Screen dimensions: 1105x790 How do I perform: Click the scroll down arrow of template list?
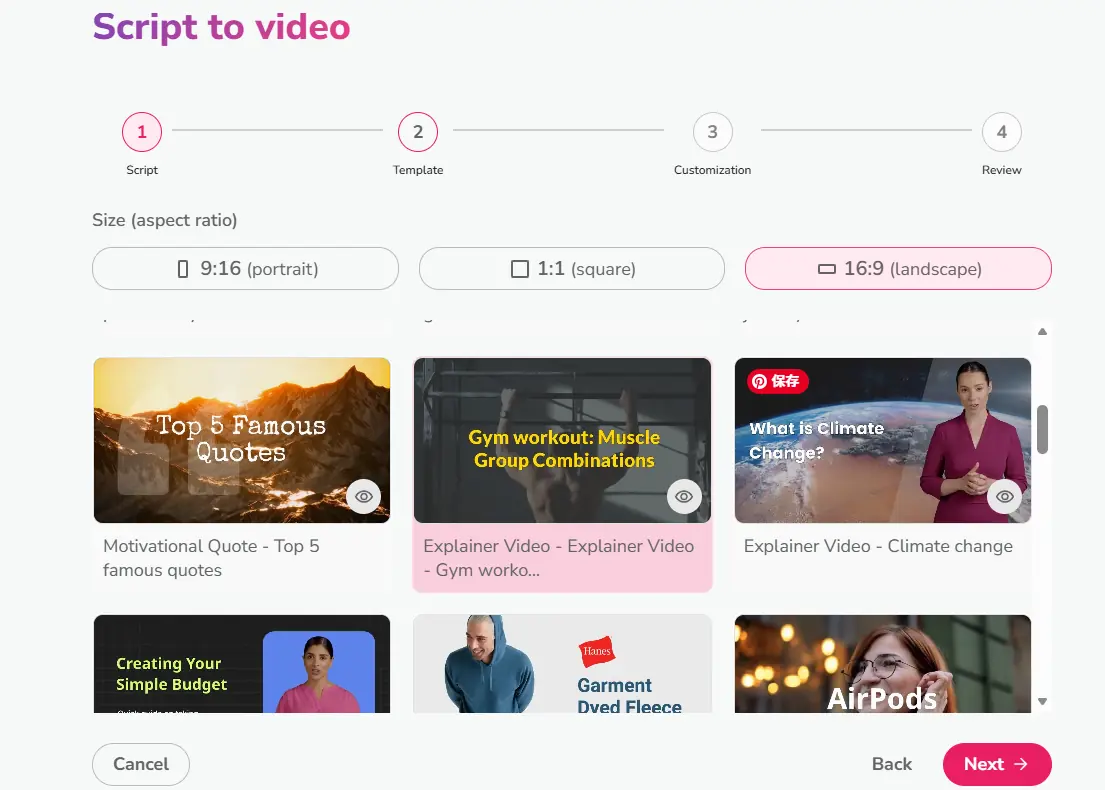coord(1042,701)
